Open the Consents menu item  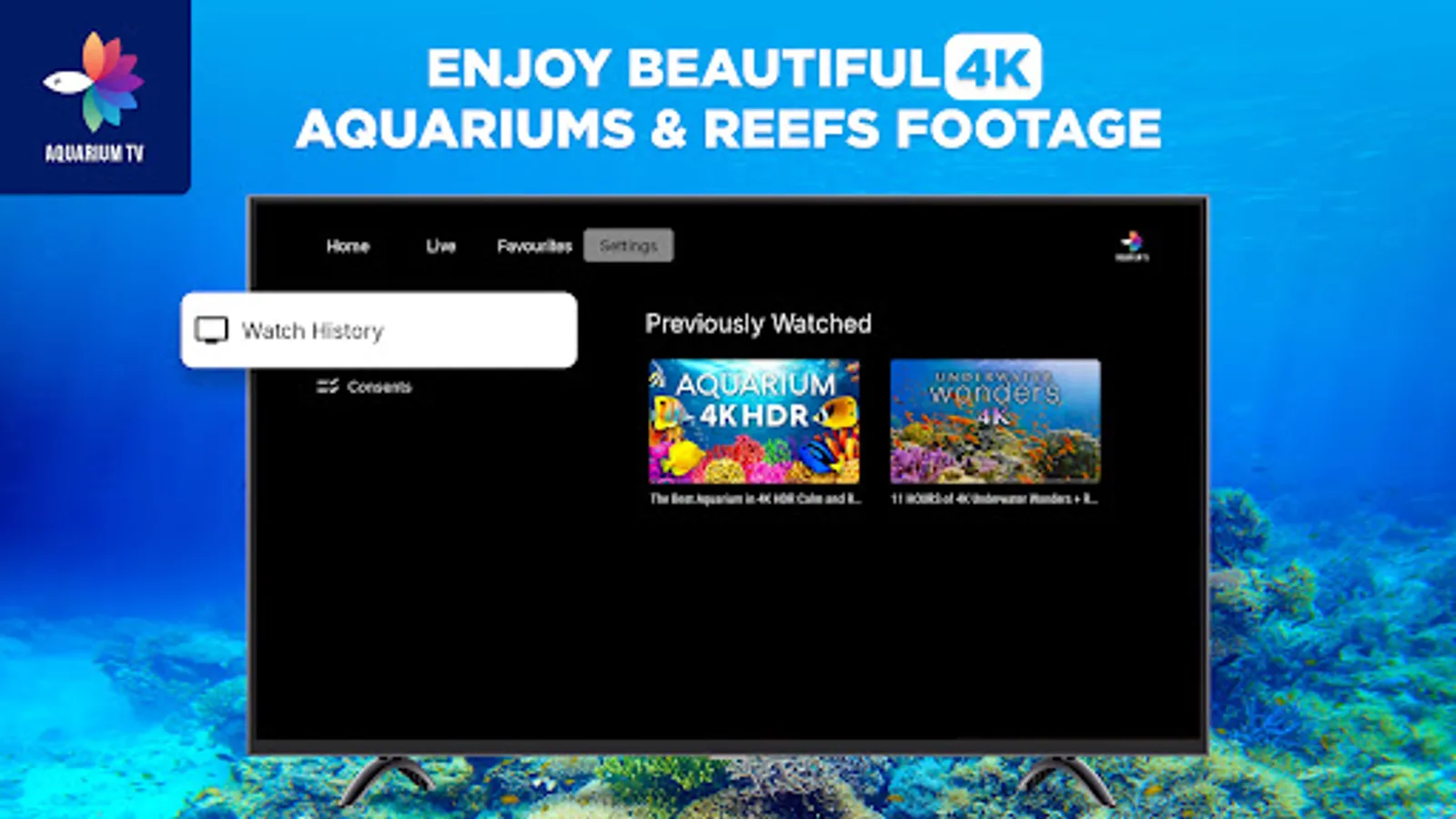364,387
